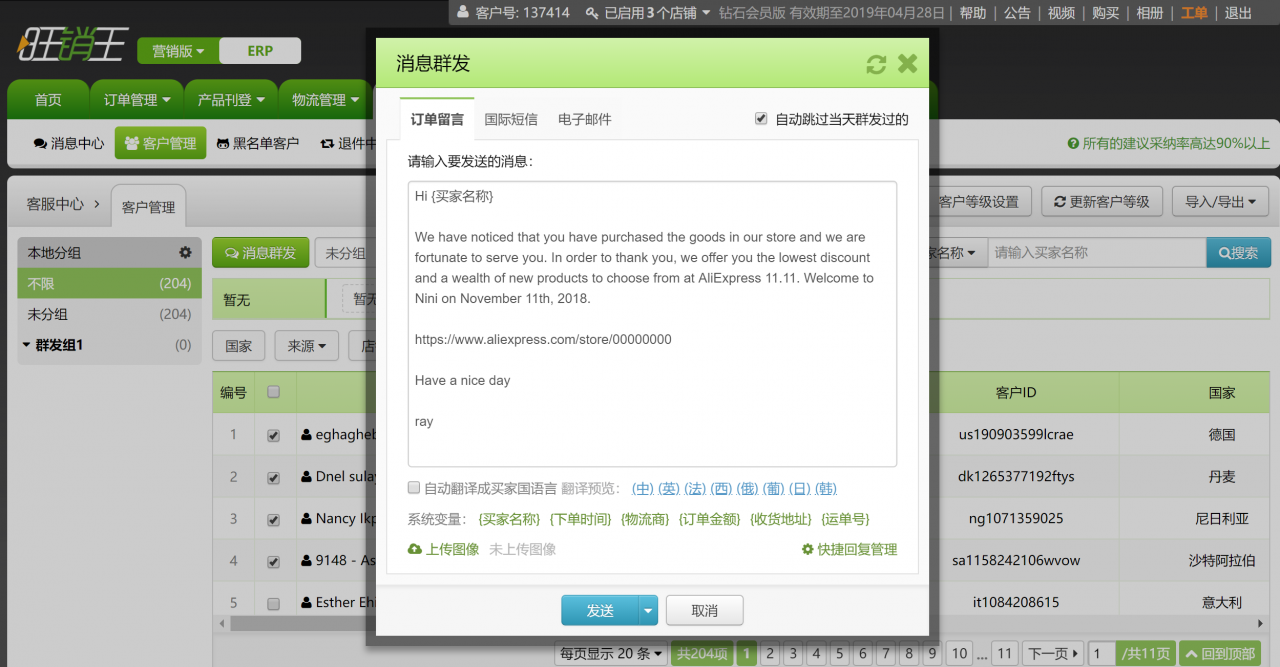
Task: Open the 每页显示 20 条 page size dropdown
Action: [x=612, y=653]
